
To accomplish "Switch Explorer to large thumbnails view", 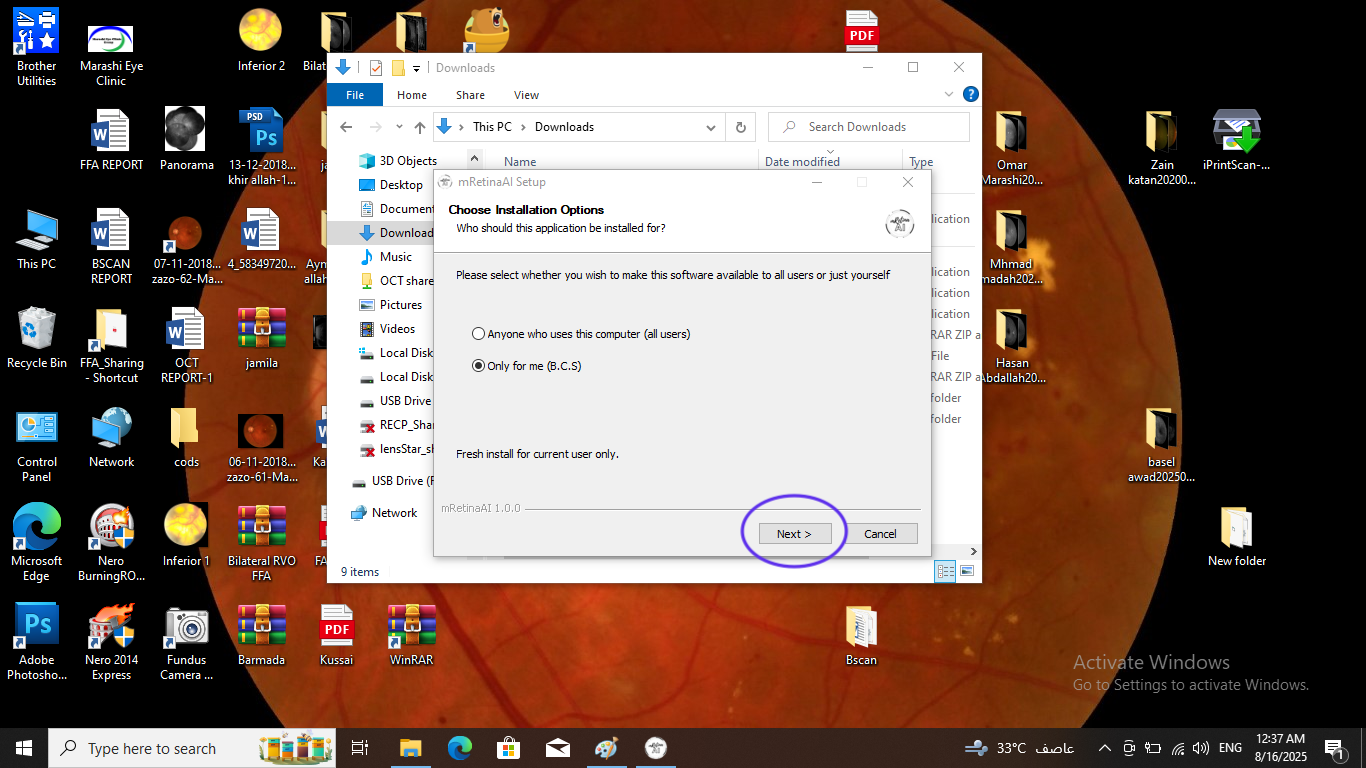I will tap(967, 571).
